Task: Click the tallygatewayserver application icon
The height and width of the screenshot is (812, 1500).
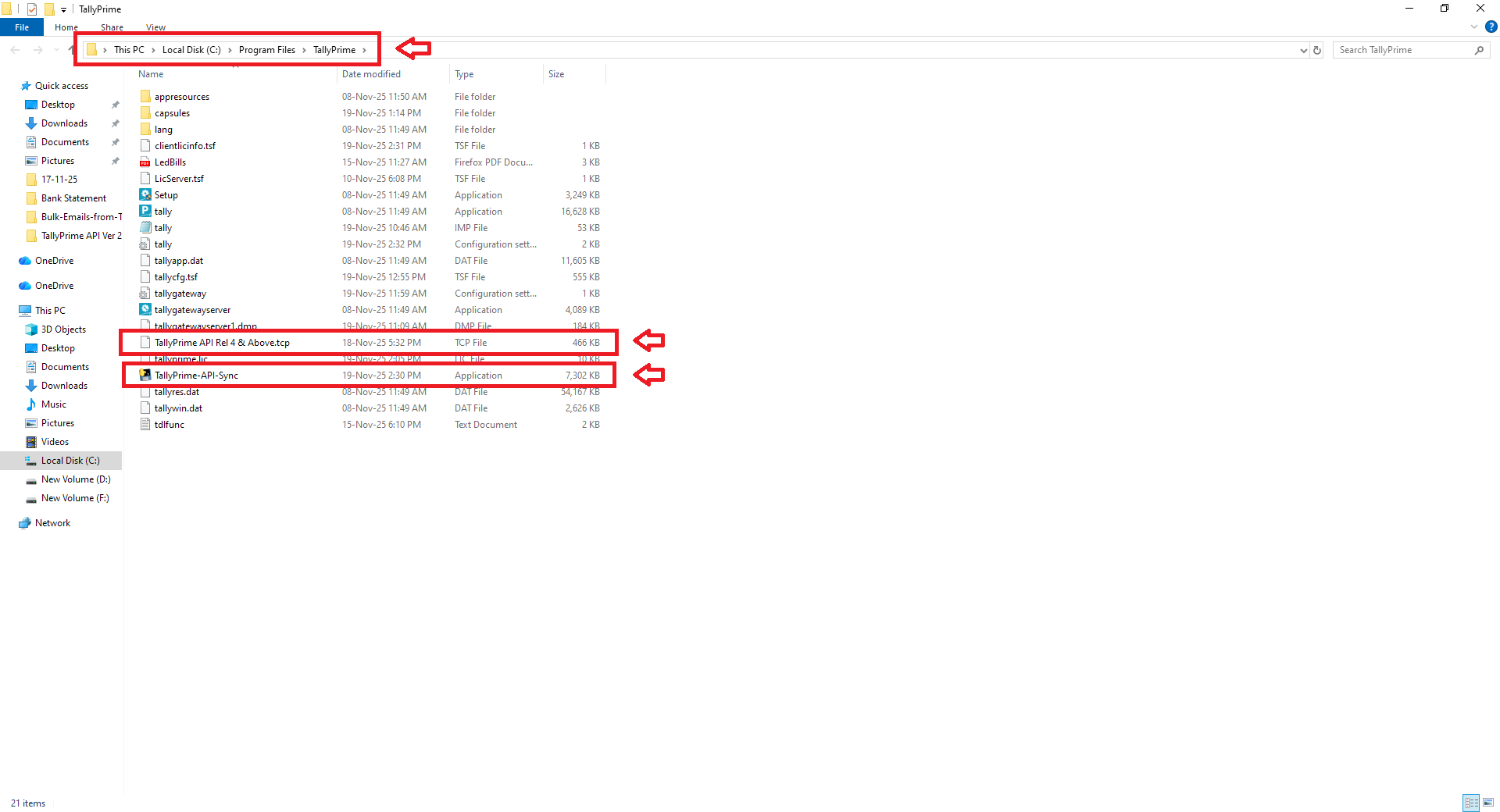Action: click(145, 310)
